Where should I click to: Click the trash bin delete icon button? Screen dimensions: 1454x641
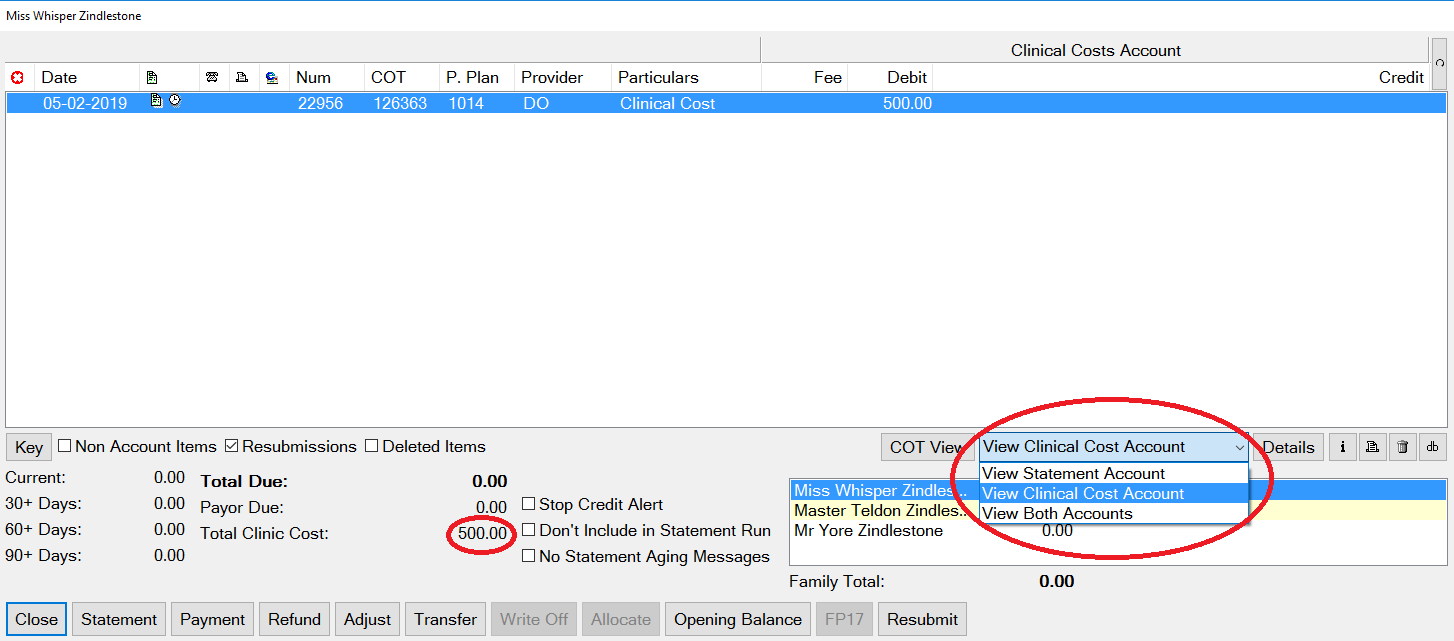point(1403,447)
